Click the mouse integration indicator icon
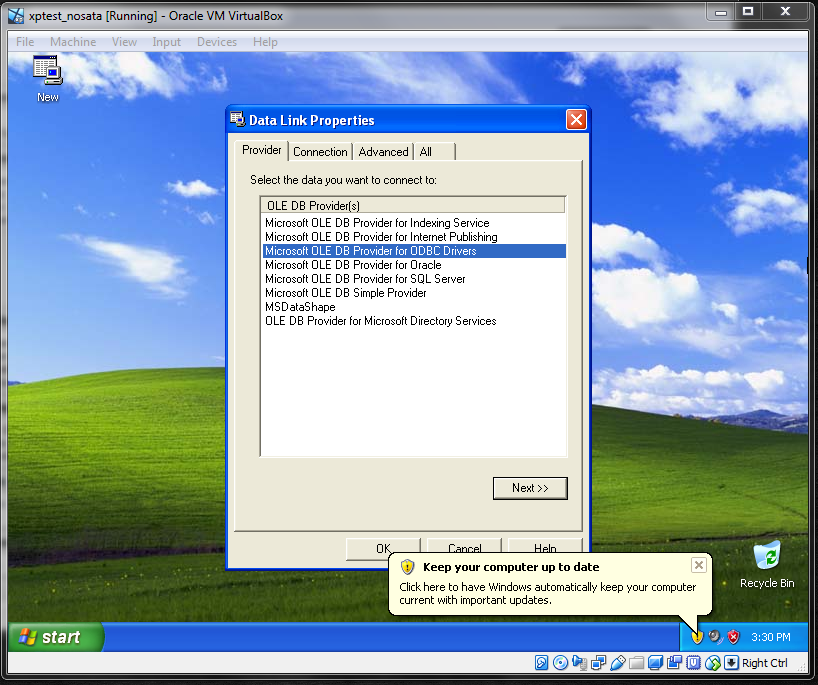This screenshot has height=685, width=818. 713,663
